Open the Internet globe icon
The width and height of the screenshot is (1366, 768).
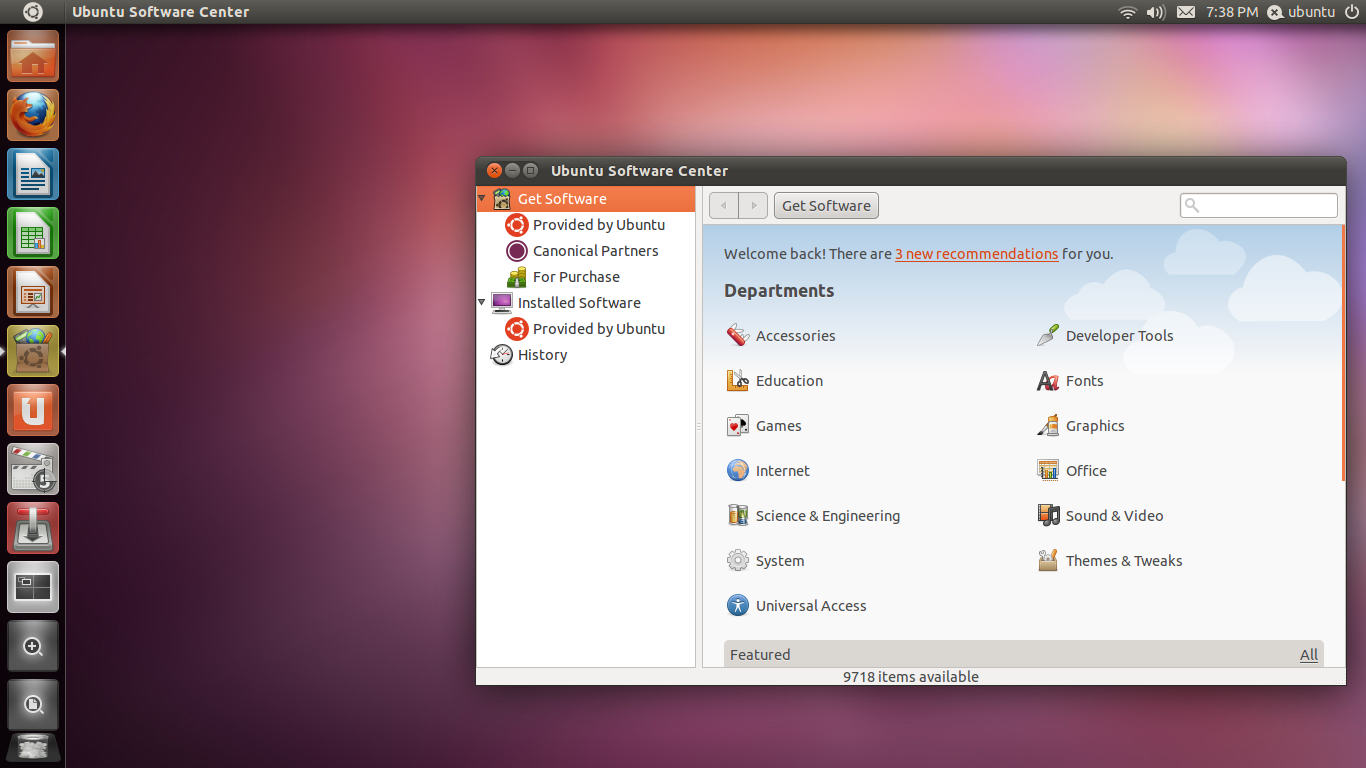(738, 471)
